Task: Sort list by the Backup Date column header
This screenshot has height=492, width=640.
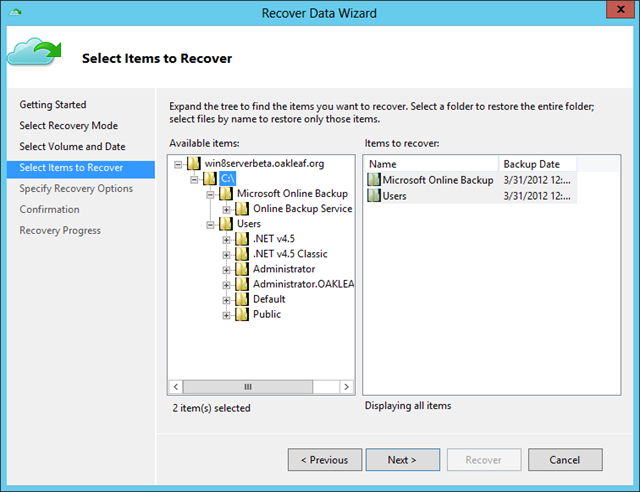Action: point(538,164)
